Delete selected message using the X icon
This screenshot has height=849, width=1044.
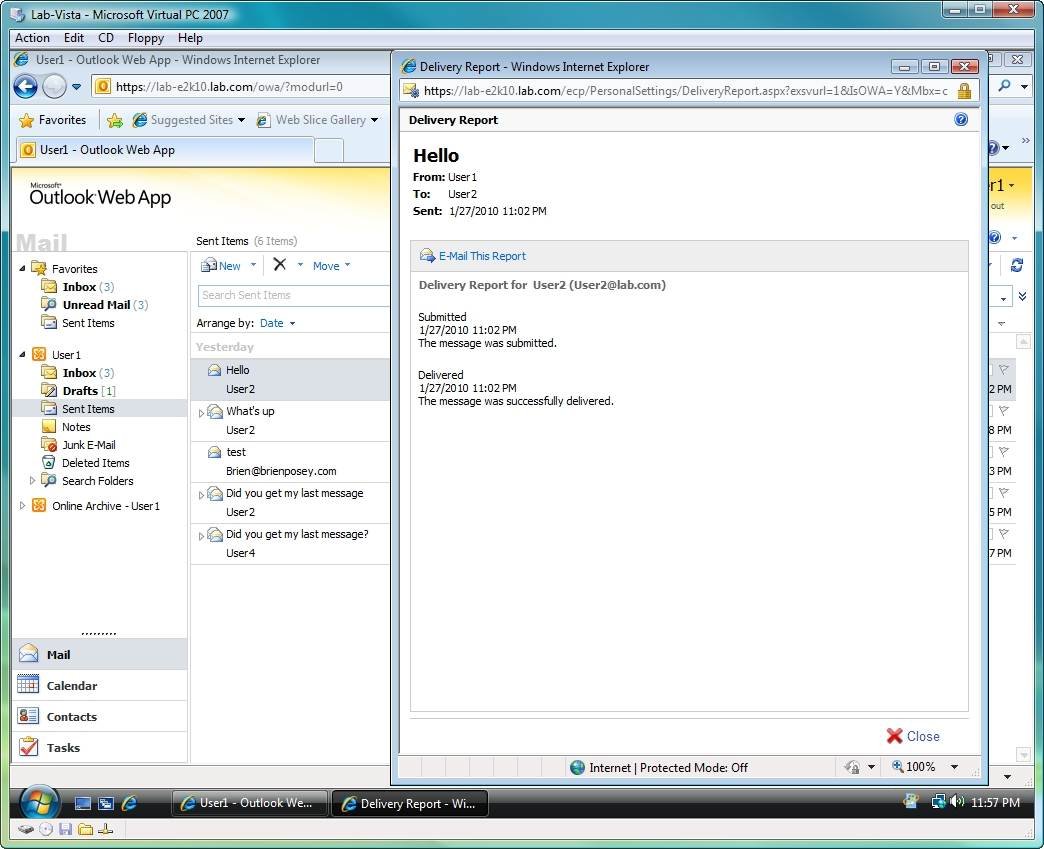(x=277, y=265)
